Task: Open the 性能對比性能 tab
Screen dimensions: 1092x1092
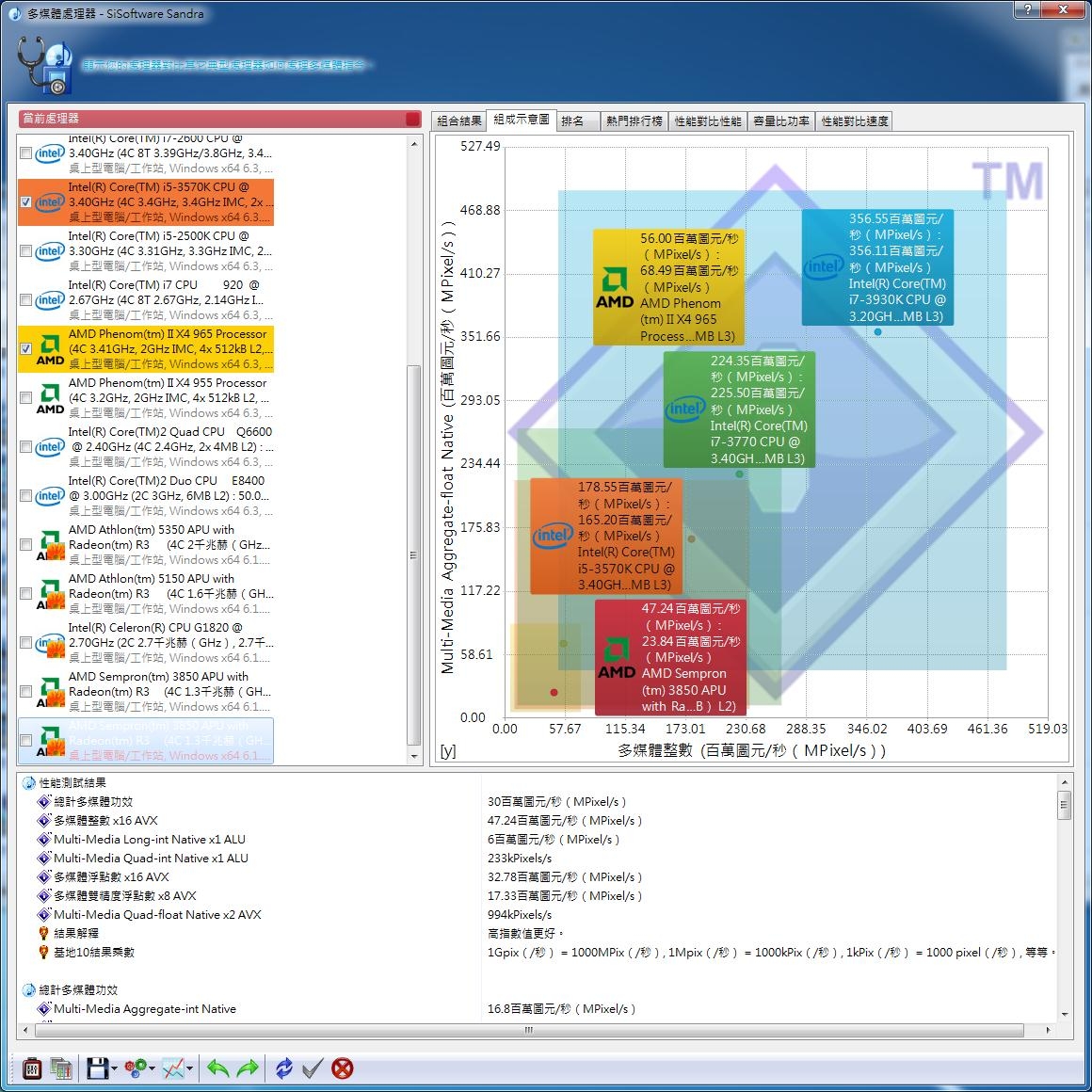Action: [x=708, y=121]
